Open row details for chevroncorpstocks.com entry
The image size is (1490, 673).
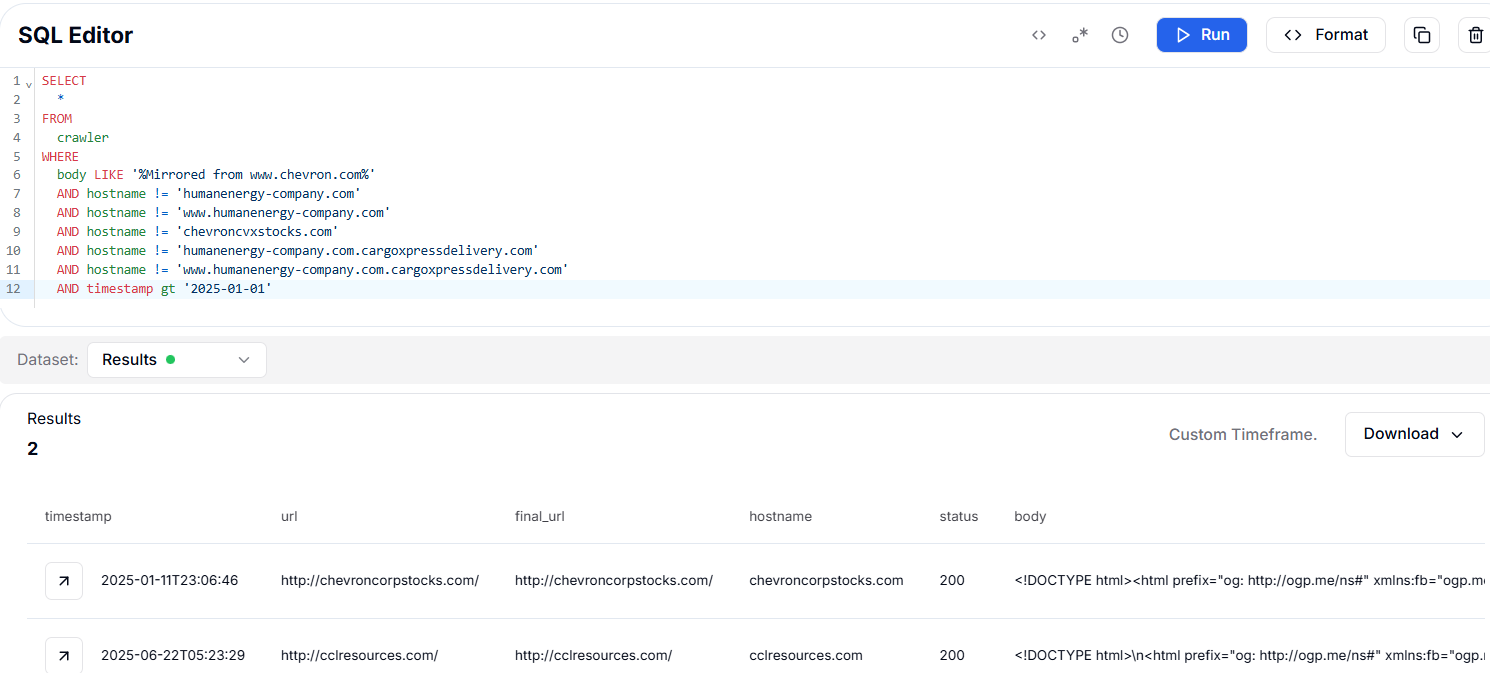click(x=64, y=581)
